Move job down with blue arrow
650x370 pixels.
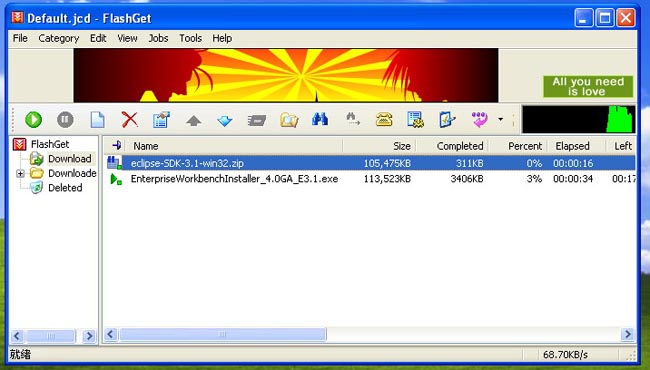click(x=225, y=121)
